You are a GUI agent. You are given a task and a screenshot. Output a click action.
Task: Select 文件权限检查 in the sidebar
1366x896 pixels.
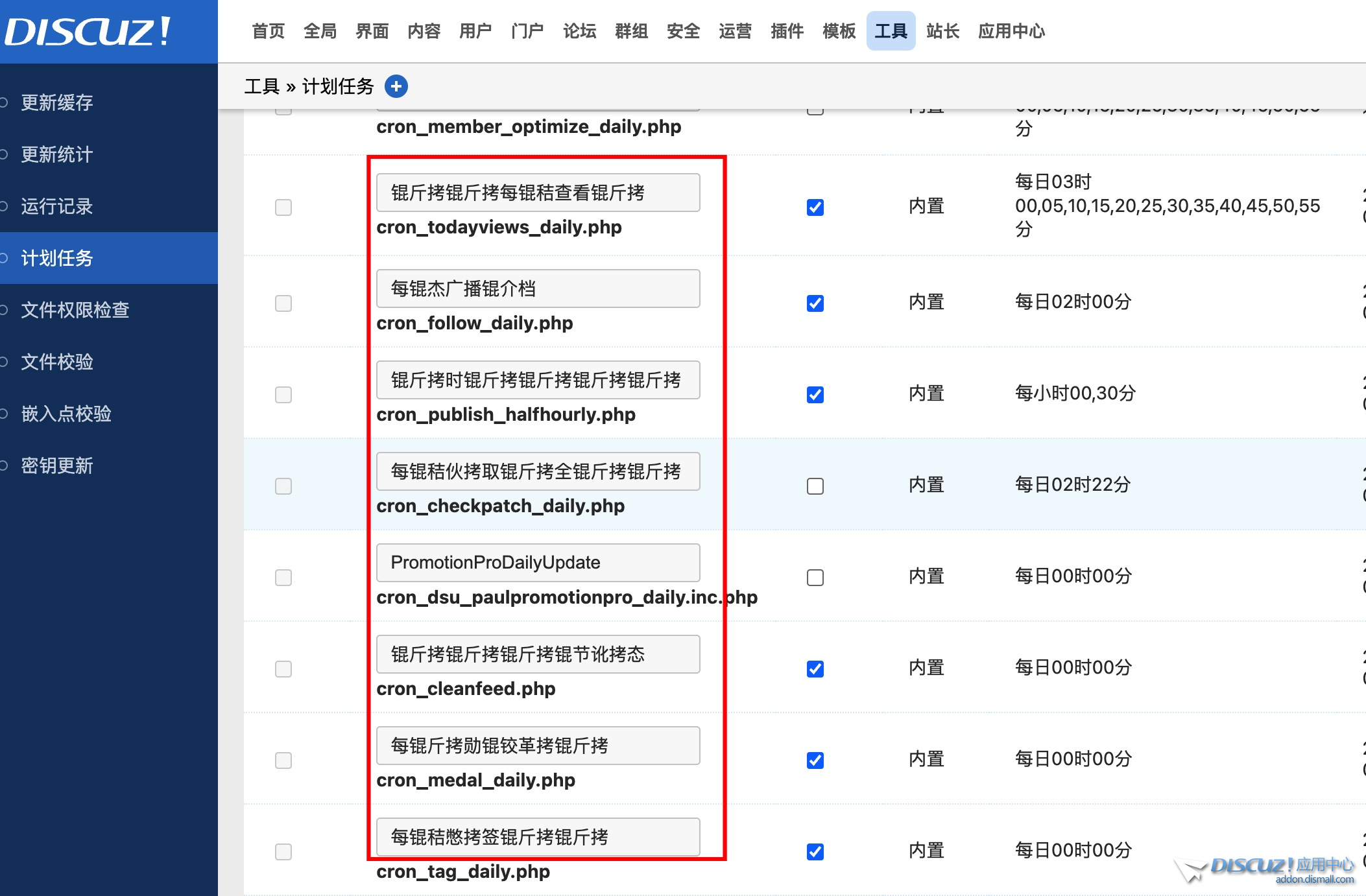(75, 310)
